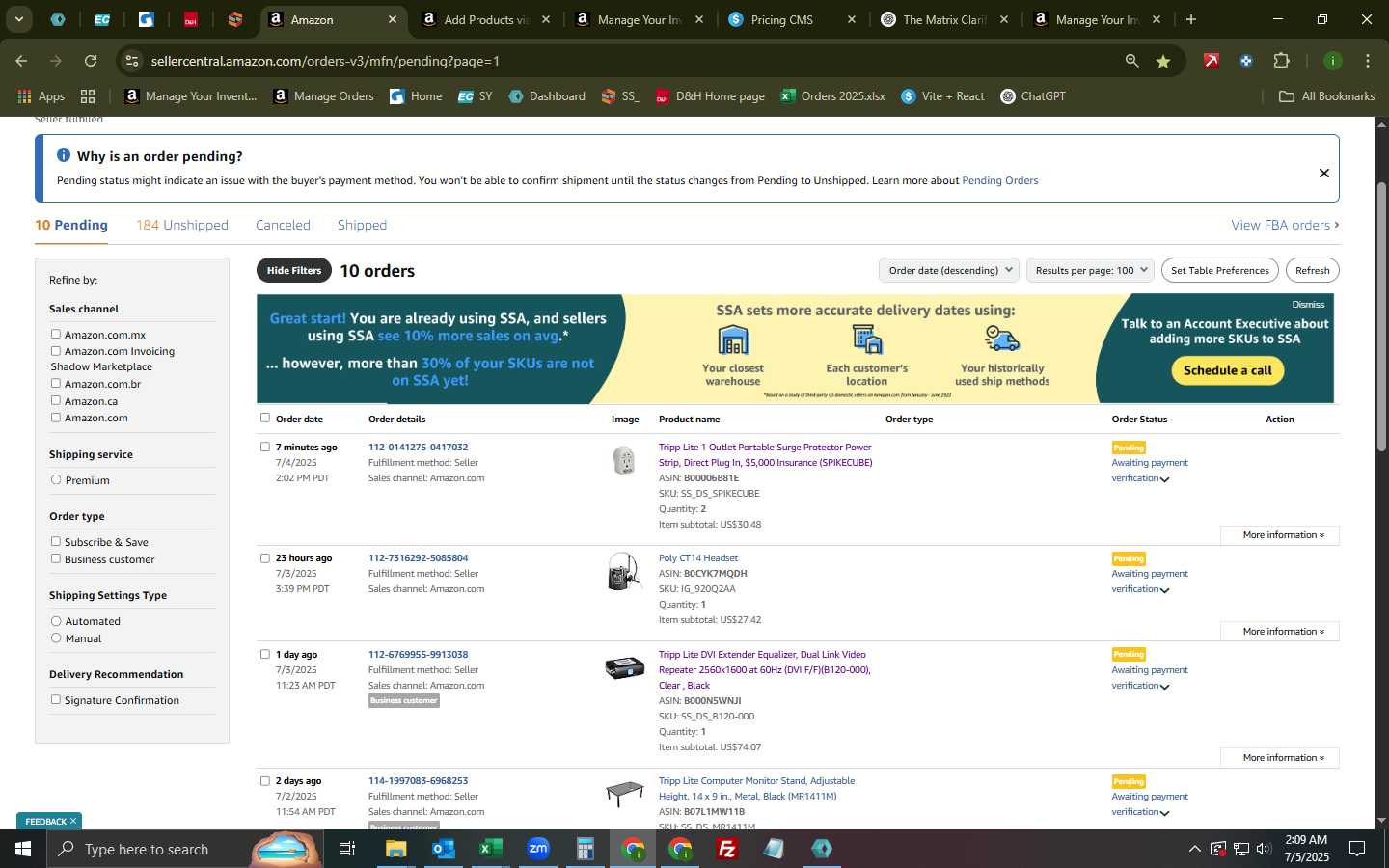The height and width of the screenshot is (868, 1389).
Task: Open the Chrome three-dot menu
Action: pyautogui.click(x=1368, y=61)
